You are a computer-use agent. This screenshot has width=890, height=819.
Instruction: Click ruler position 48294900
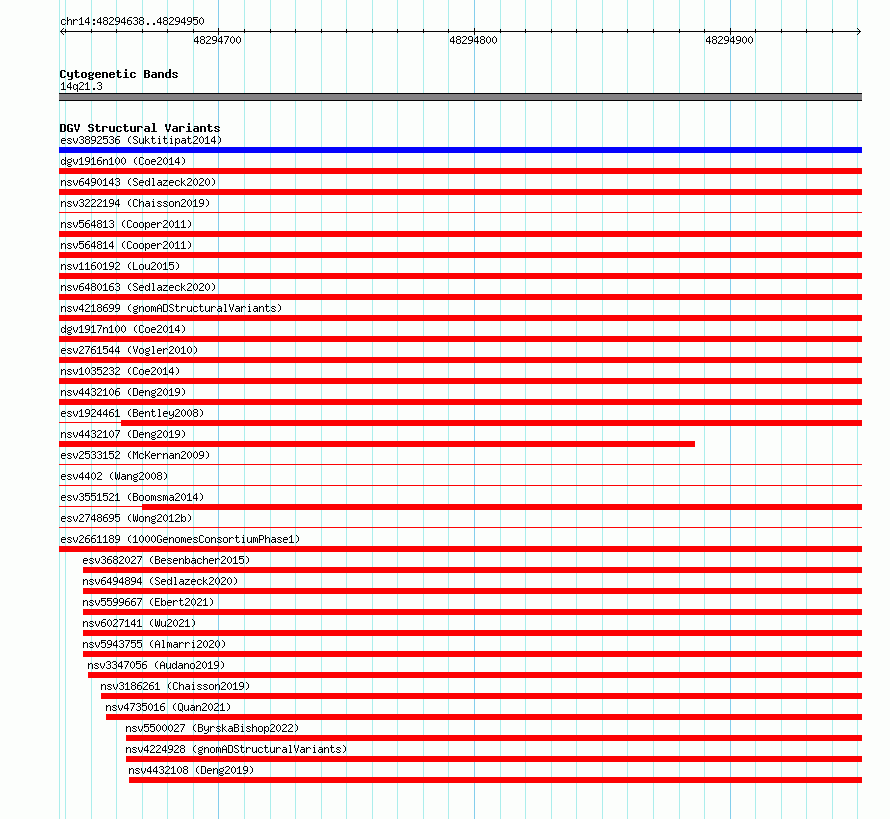pos(729,40)
